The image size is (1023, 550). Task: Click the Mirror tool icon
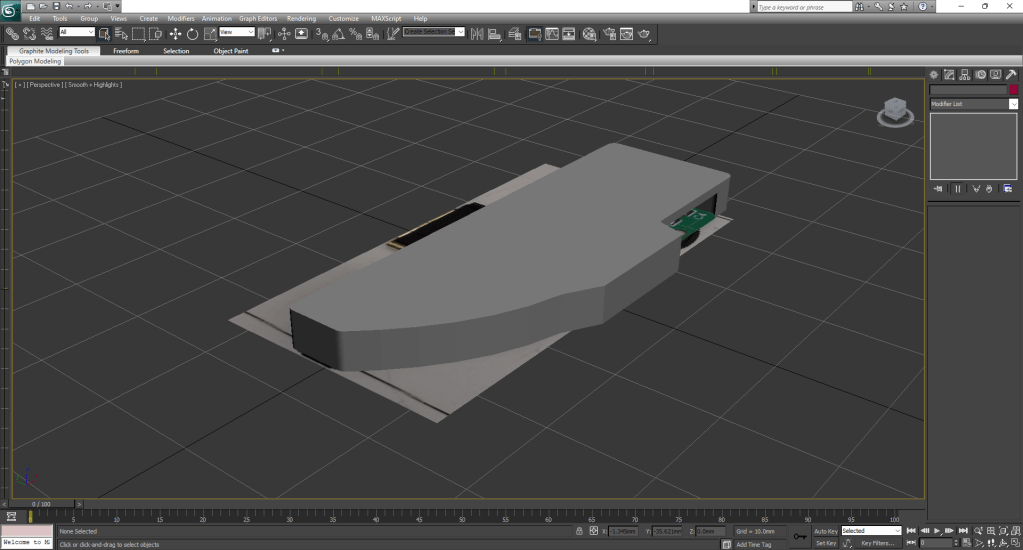click(x=476, y=34)
